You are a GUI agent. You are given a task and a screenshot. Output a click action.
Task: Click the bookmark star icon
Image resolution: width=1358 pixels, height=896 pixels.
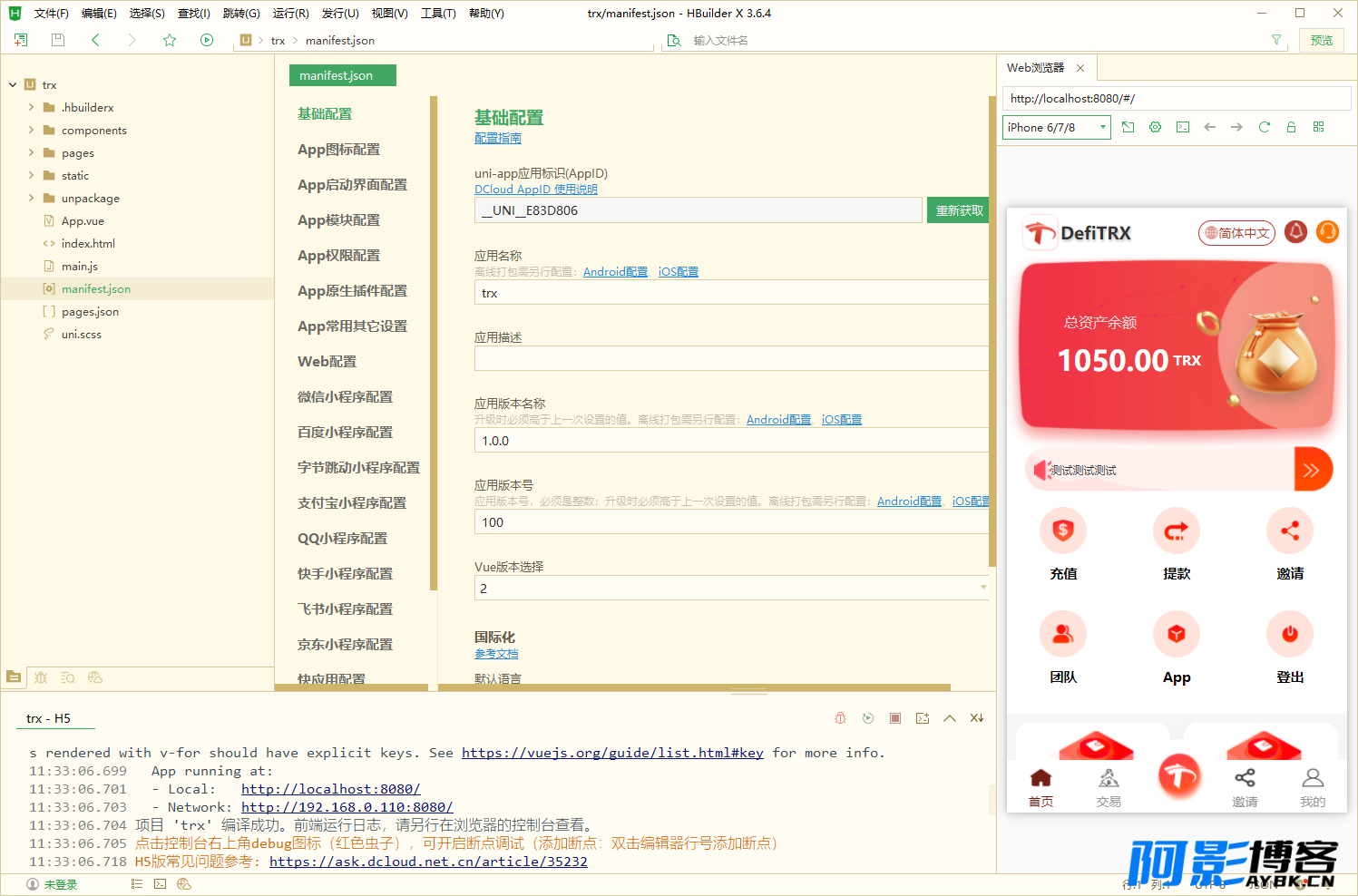point(170,40)
